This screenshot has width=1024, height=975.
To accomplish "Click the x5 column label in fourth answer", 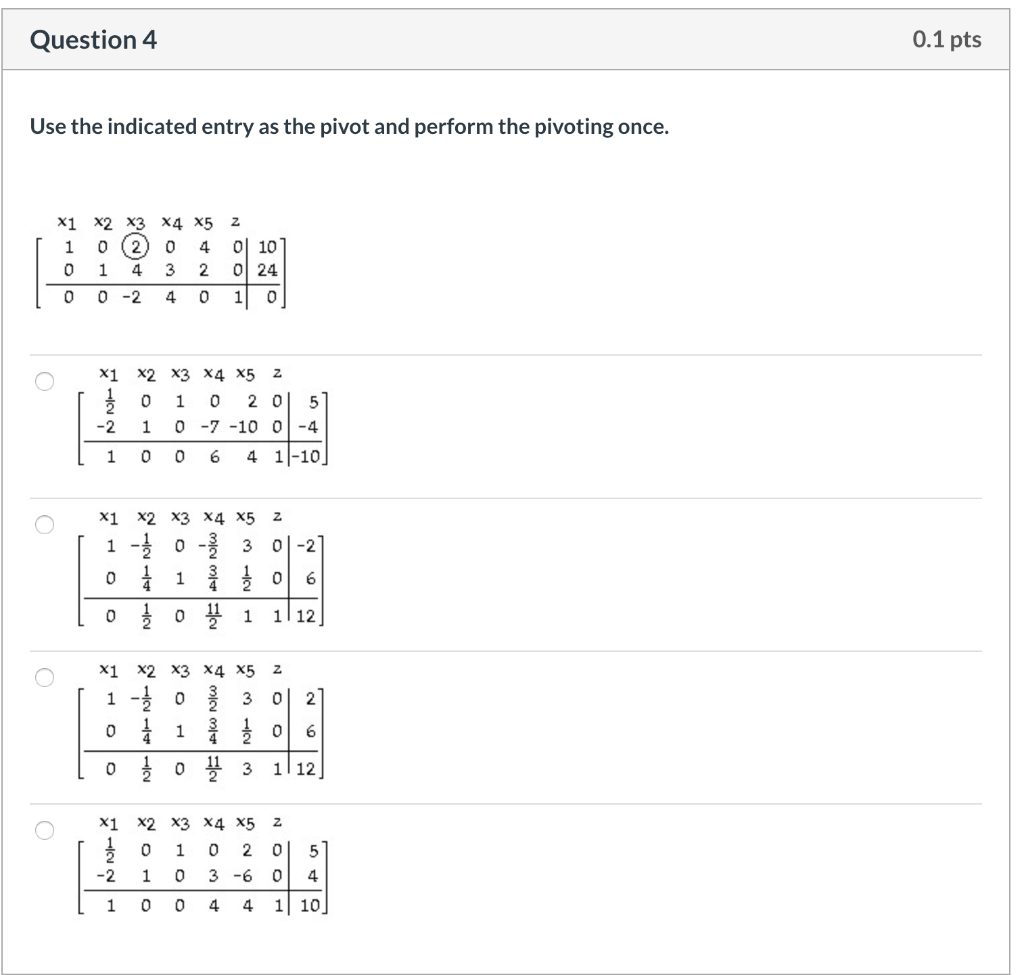I will point(246,823).
